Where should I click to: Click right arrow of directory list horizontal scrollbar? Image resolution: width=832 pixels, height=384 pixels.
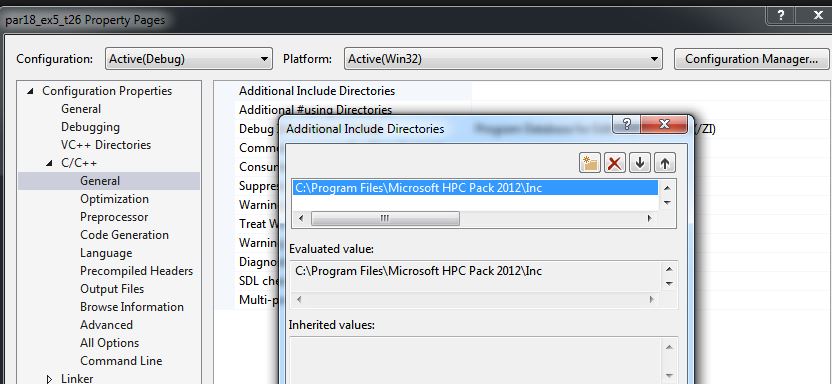pos(649,219)
